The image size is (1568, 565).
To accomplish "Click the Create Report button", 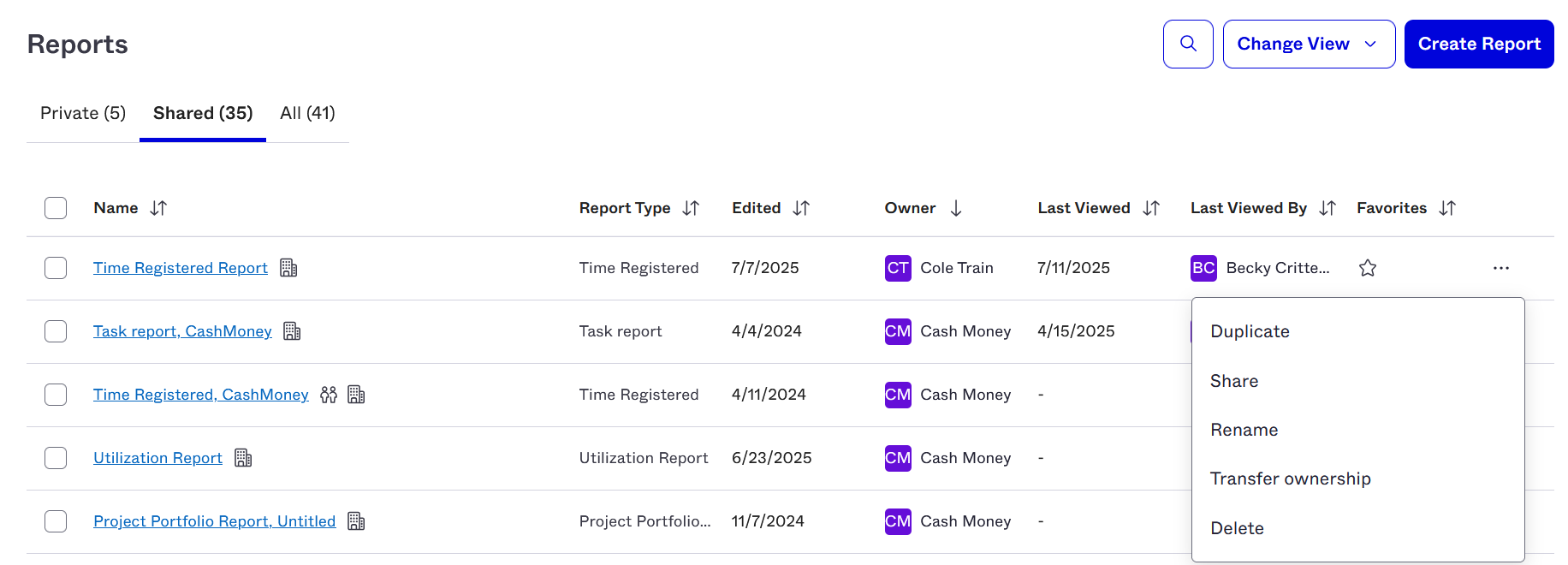I will click(x=1479, y=44).
